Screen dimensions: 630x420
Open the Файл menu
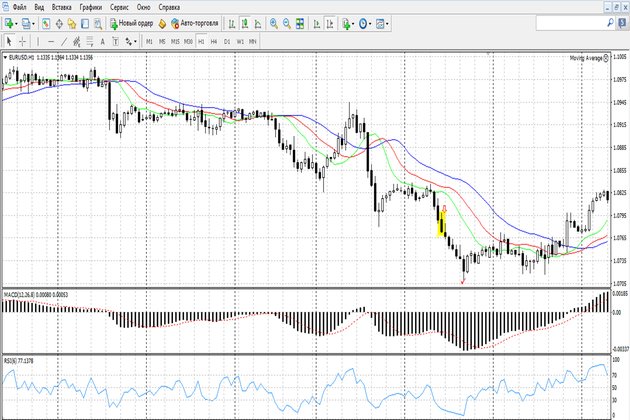(19, 7)
